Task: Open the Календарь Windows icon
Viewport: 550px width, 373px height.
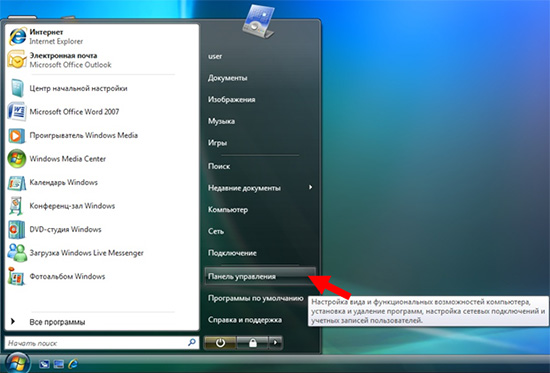Action: tap(16, 182)
